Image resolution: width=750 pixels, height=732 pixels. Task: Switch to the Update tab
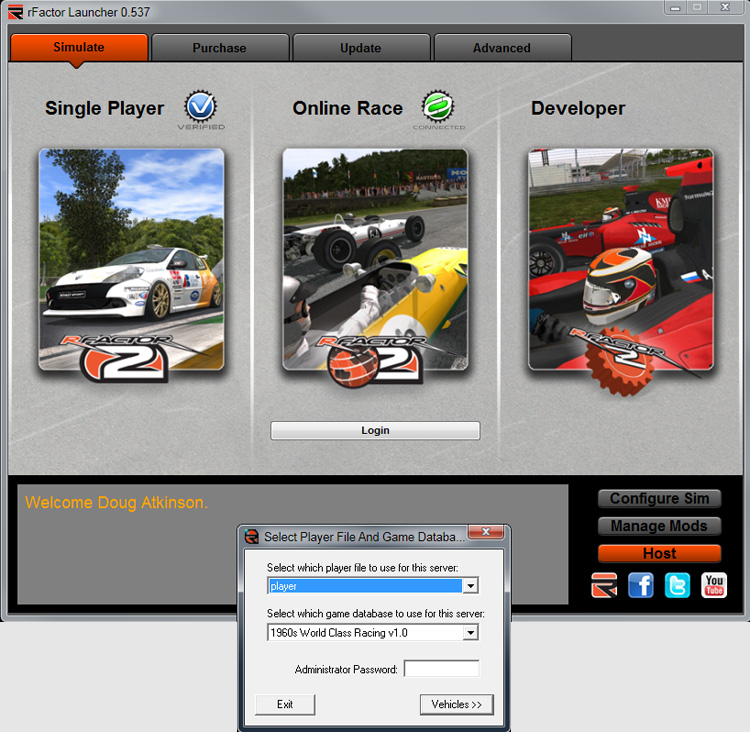tap(360, 48)
